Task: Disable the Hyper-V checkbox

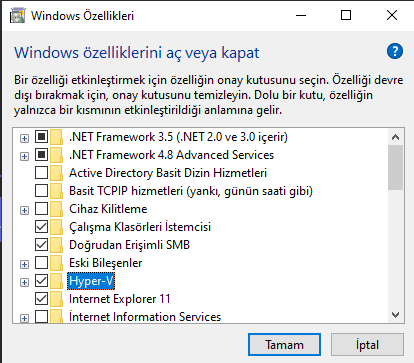Action: [x=41, y=281]
